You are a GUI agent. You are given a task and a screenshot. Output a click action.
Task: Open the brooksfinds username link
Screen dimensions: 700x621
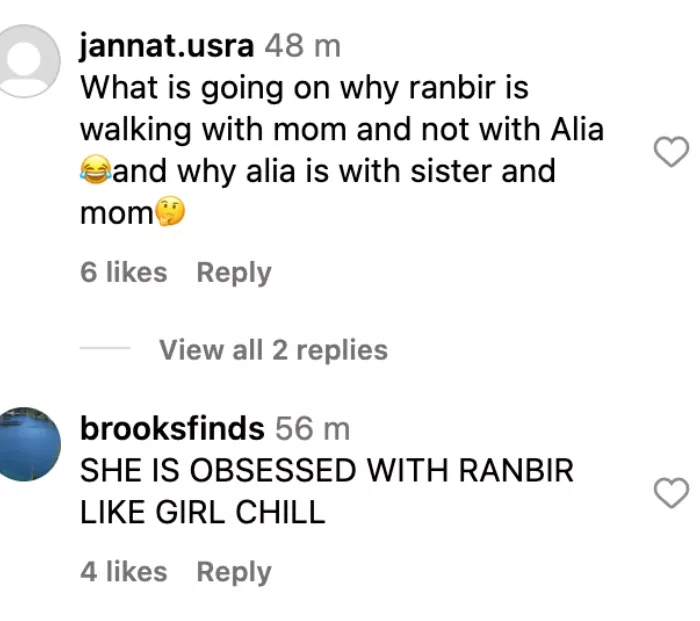click(x=172, y=429)
